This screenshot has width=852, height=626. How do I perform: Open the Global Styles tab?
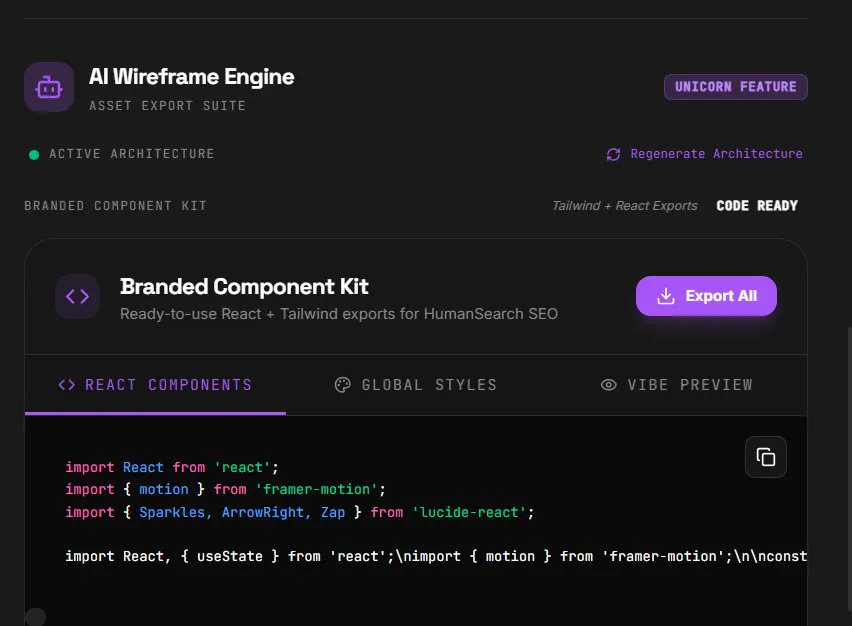coord(416,385)
